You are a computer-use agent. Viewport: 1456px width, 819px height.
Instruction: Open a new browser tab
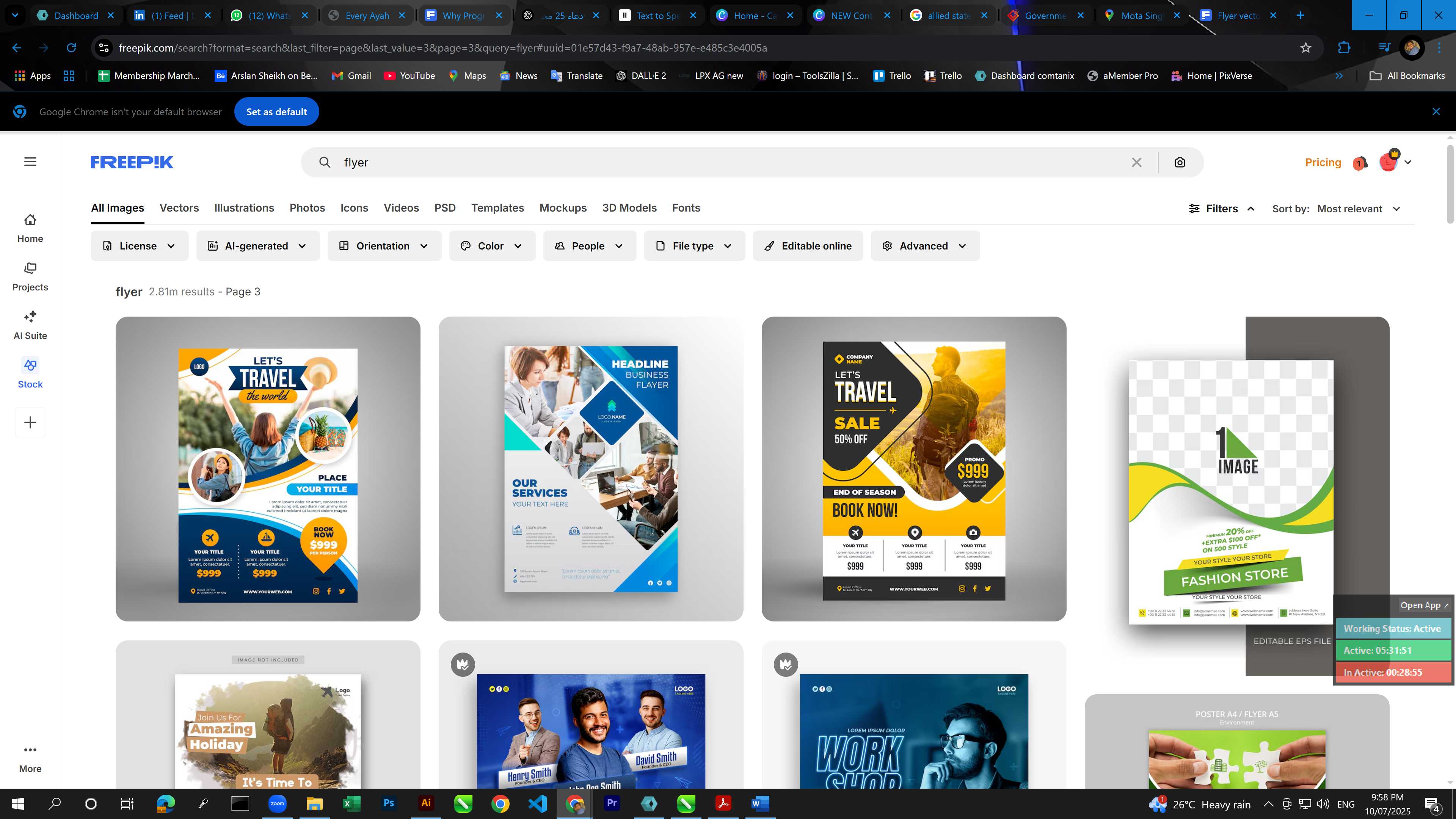(x=1301, y=16)
